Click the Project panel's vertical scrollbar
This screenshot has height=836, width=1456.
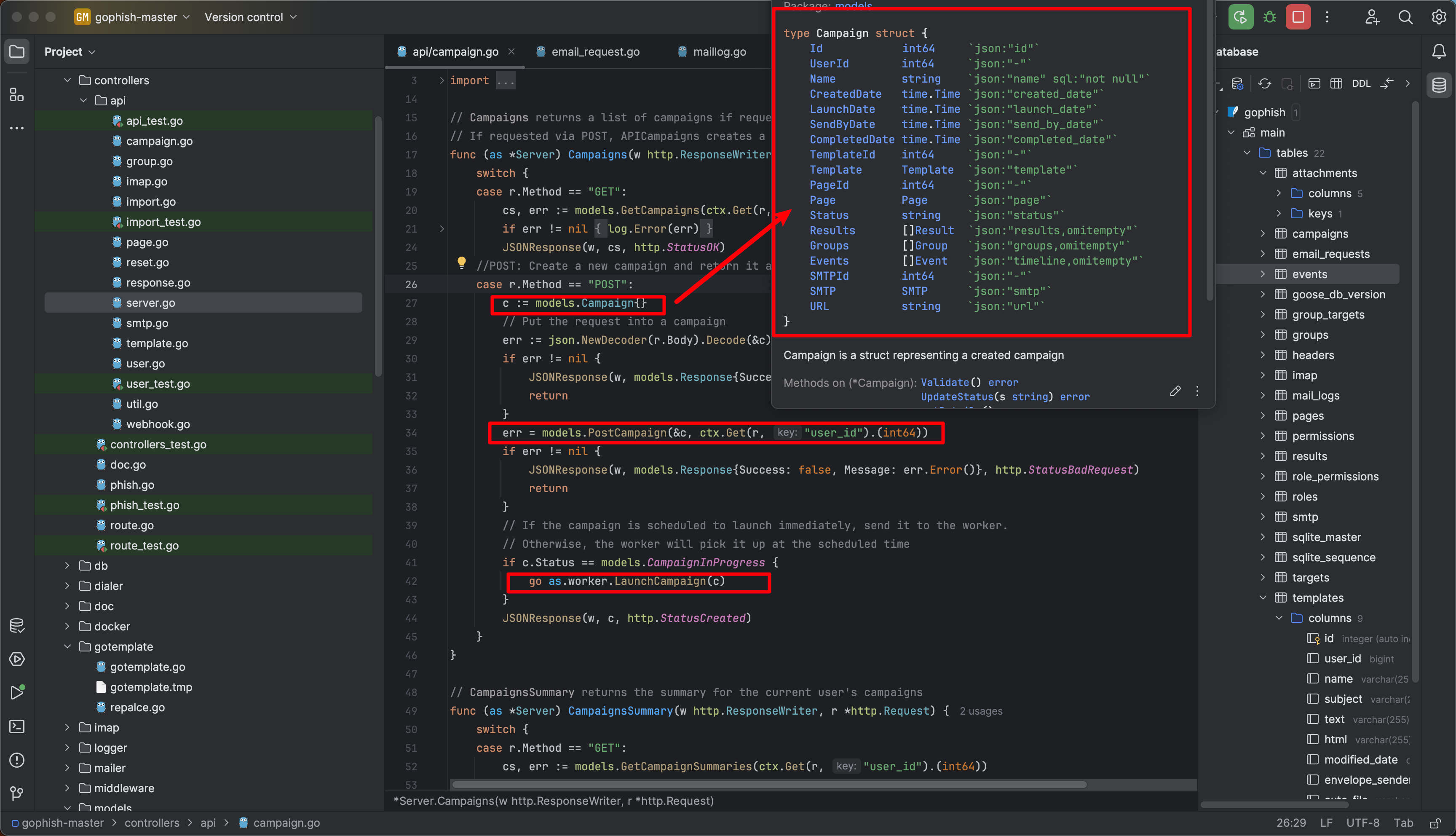point(377,247)
